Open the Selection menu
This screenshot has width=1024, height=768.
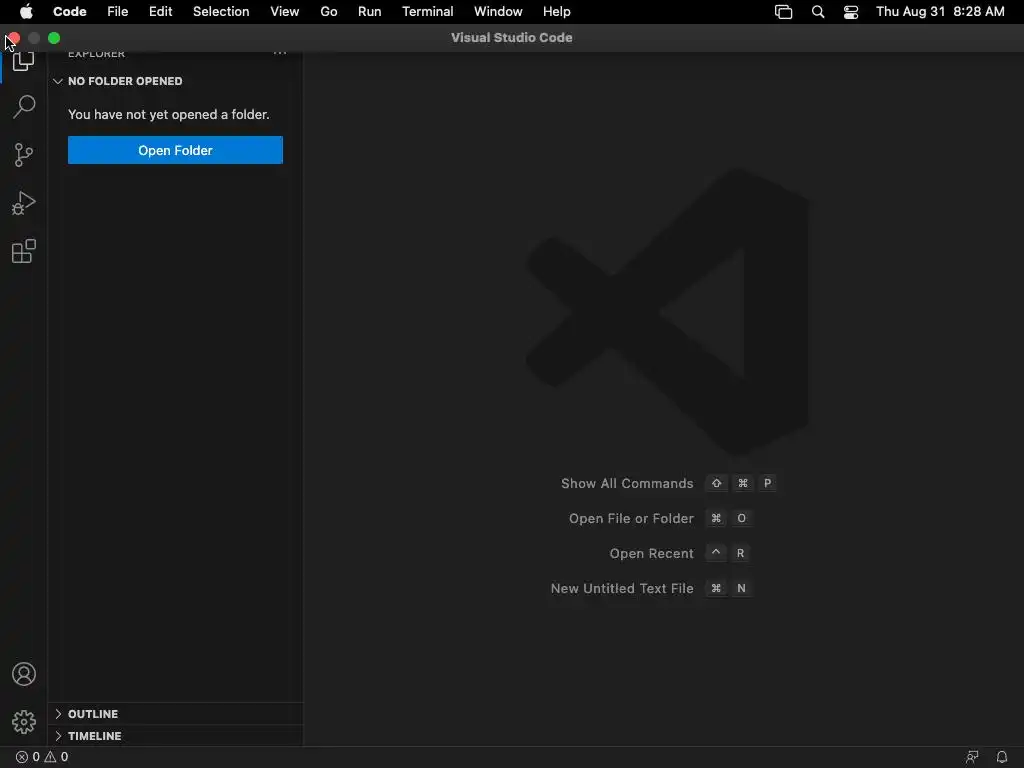(221, 12)
